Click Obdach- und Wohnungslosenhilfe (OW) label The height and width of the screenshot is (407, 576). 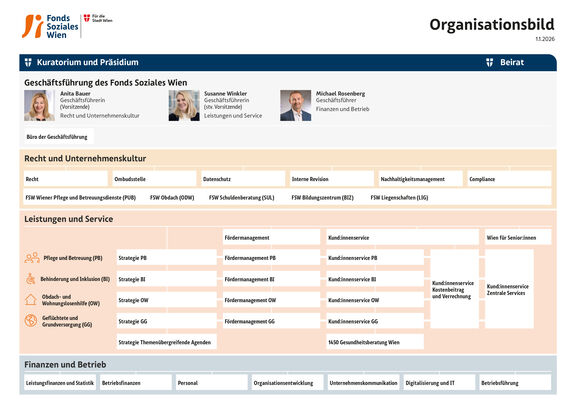71,300
